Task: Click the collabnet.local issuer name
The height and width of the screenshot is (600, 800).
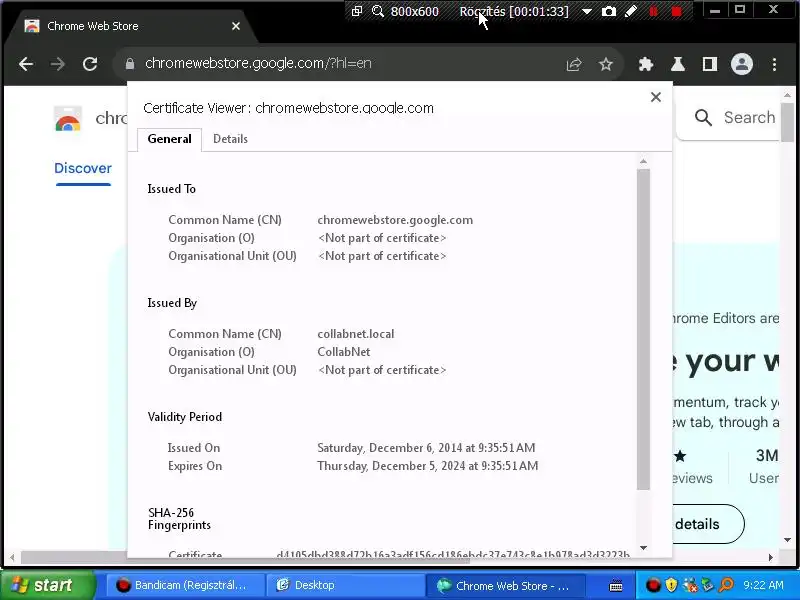Action: (356, 334)
